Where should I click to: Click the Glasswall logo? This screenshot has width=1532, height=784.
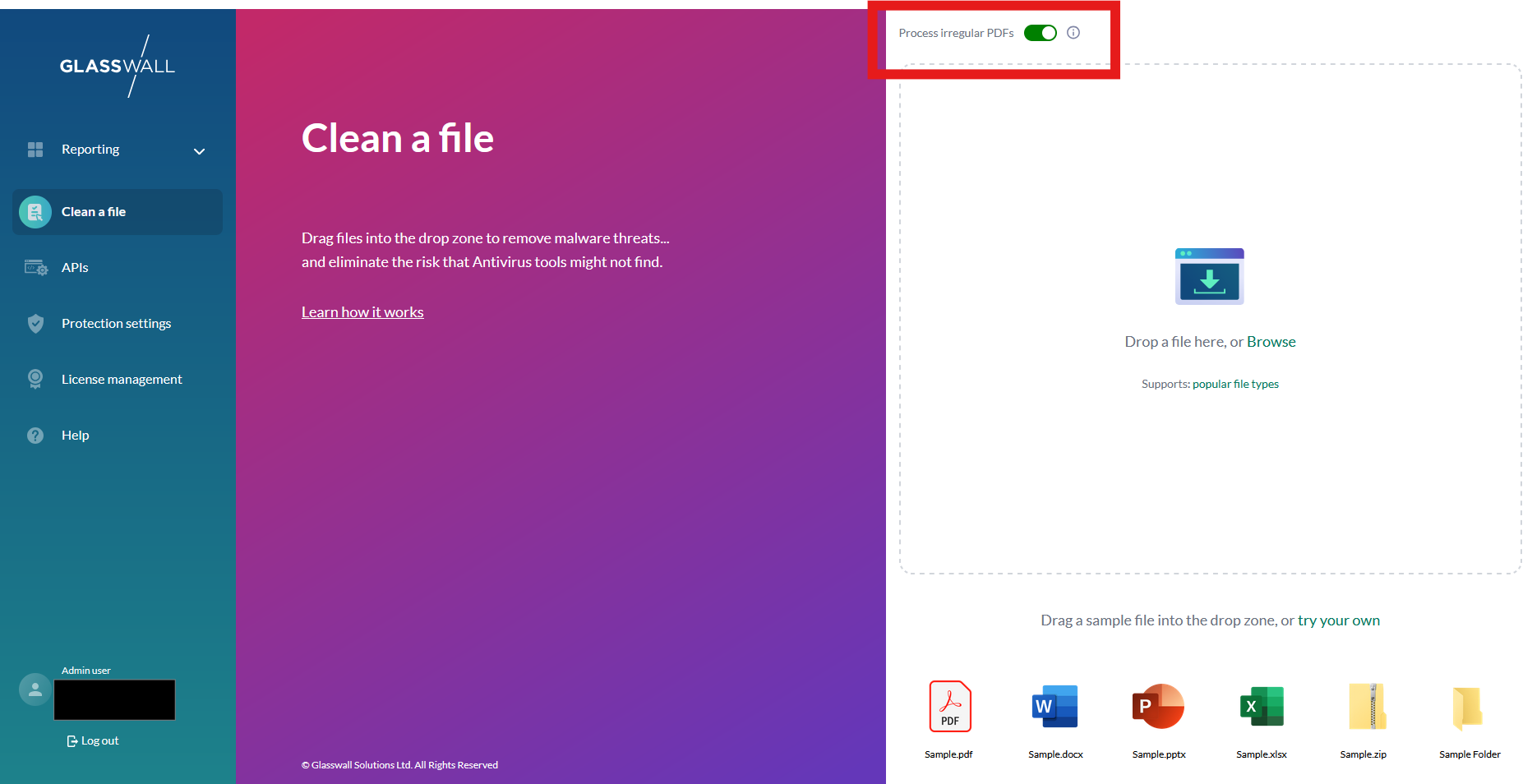coord(117,66)
